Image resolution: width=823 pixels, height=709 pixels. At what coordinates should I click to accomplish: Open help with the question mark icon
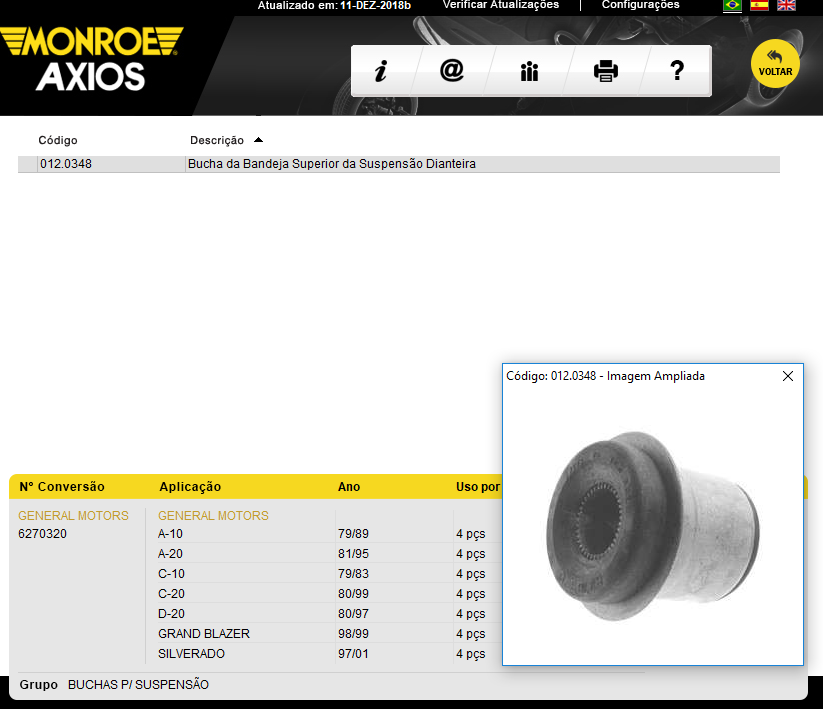[677, 71]
